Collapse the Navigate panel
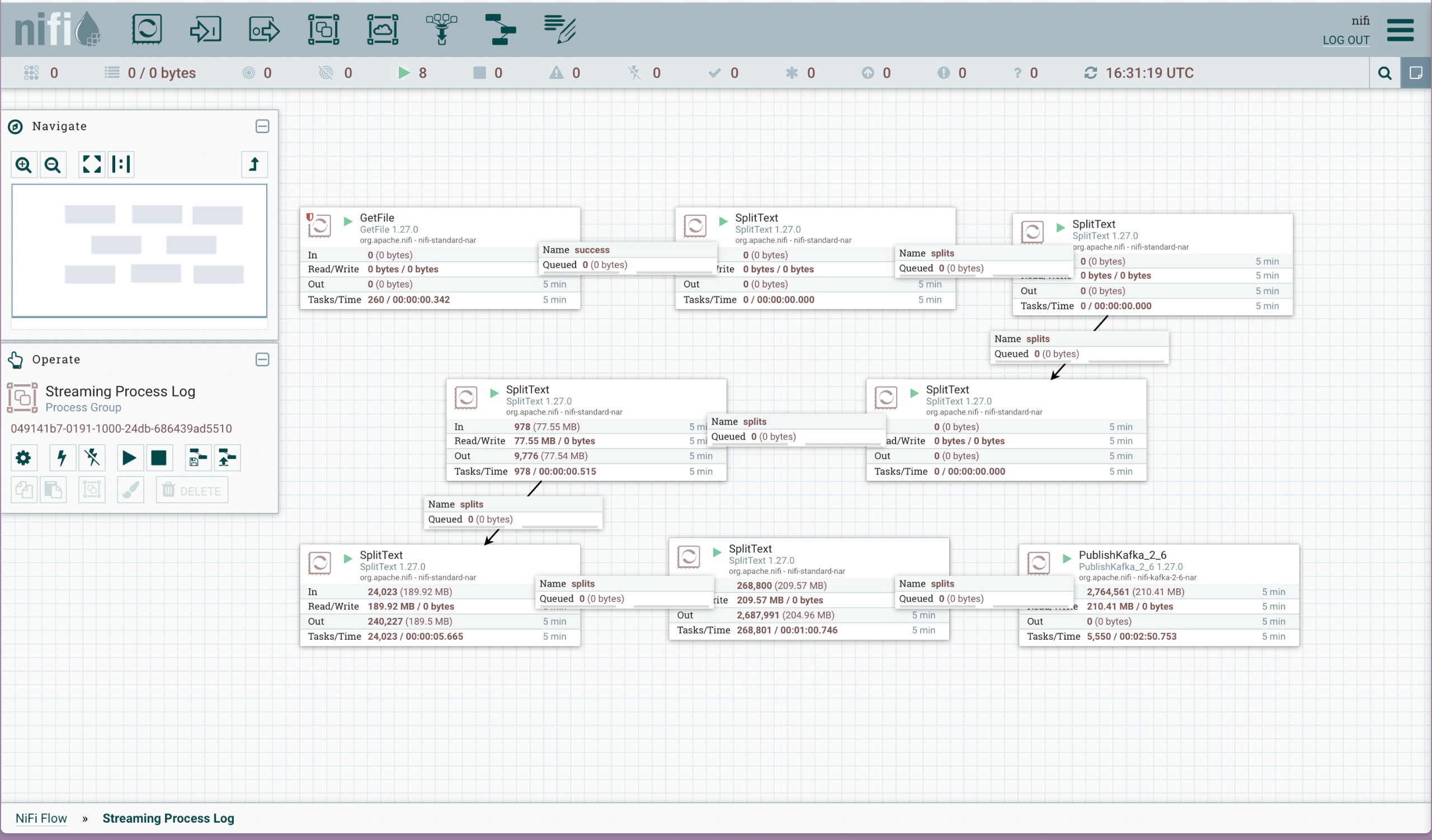Viewport: 1432px width, 840px height. pyautogui.click(x=262, y=126)
